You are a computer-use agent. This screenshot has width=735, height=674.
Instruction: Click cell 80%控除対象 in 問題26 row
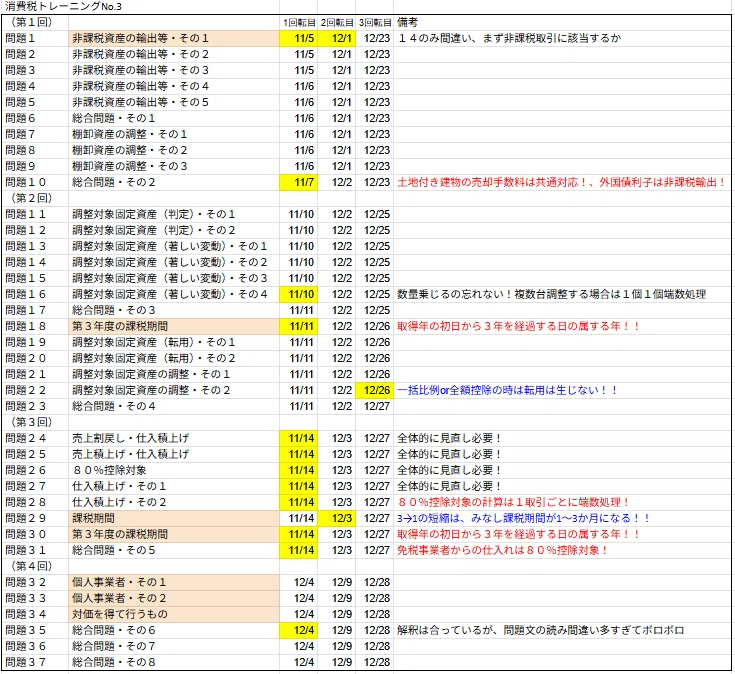click(x=174, y=470)
